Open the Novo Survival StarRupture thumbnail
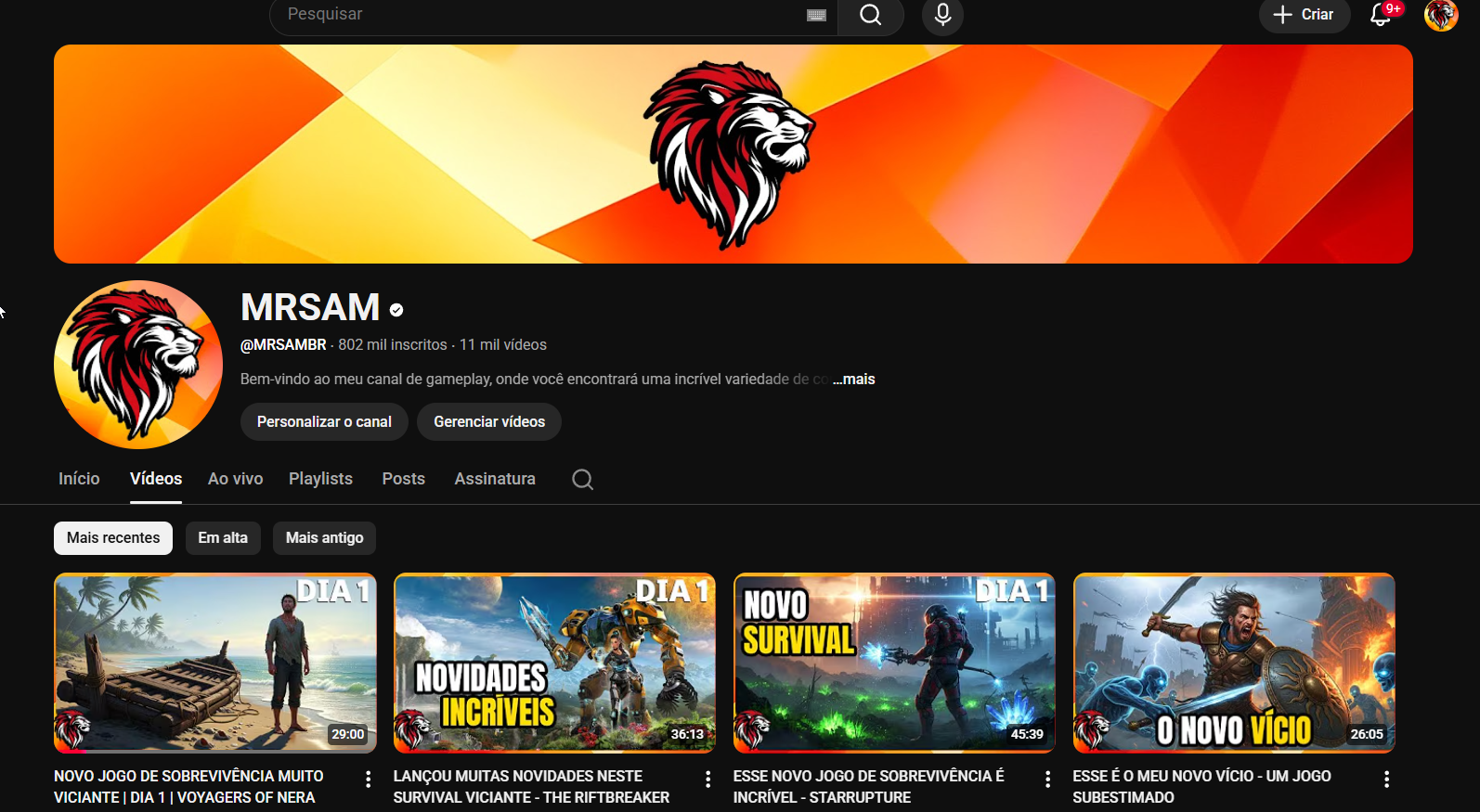Viewport: 1480px width, 812px height. 894,663
